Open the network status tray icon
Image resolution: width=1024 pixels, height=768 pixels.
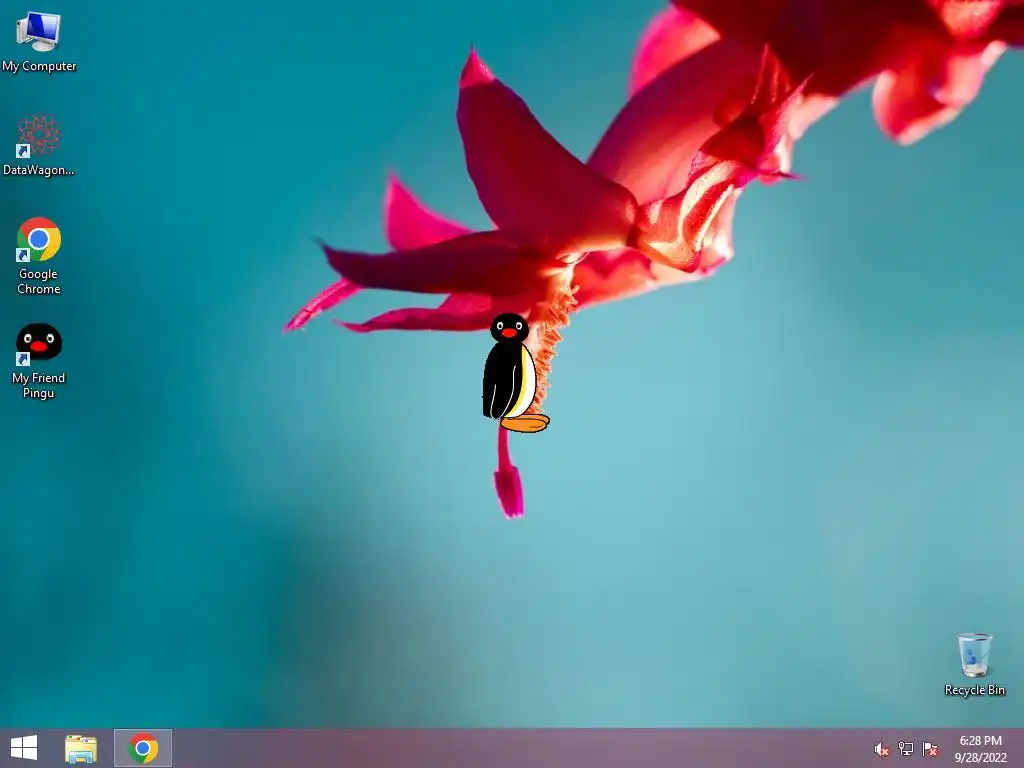pyautogui.click(x=905, y=748)
